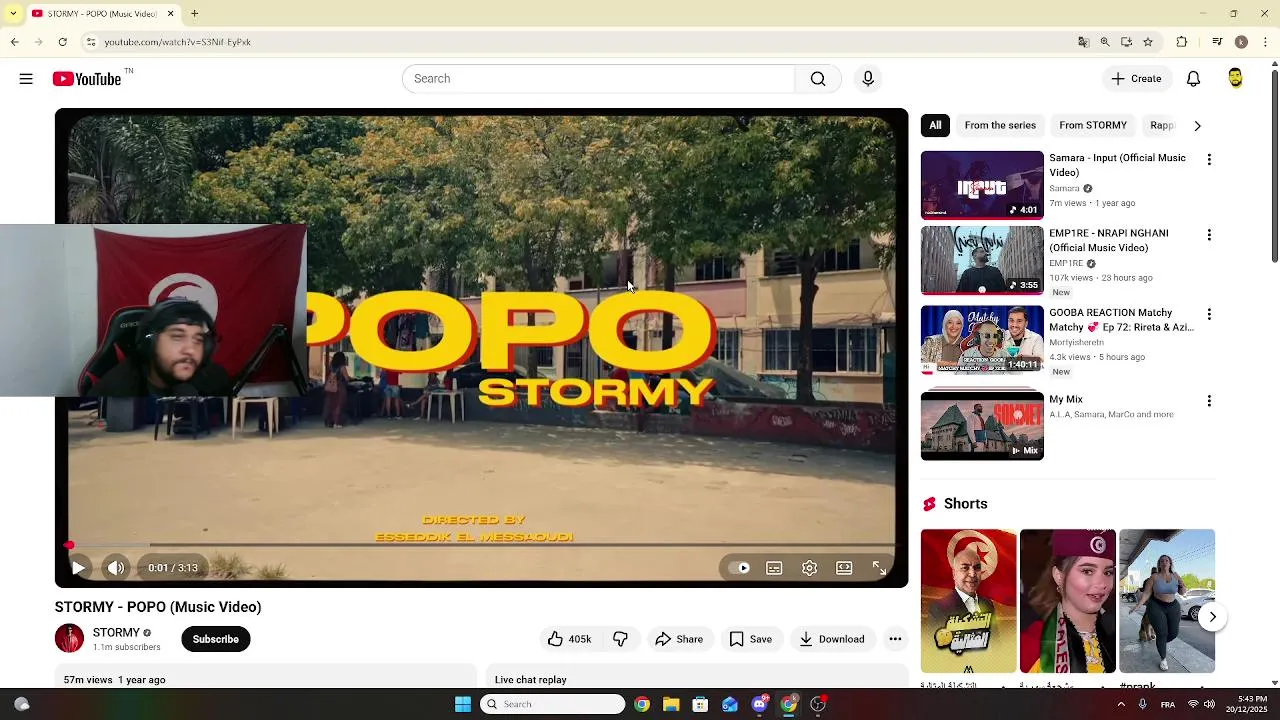Screen dimensions: 1280x720
Task: Save the video to a playlist
Action: (750, 639)
